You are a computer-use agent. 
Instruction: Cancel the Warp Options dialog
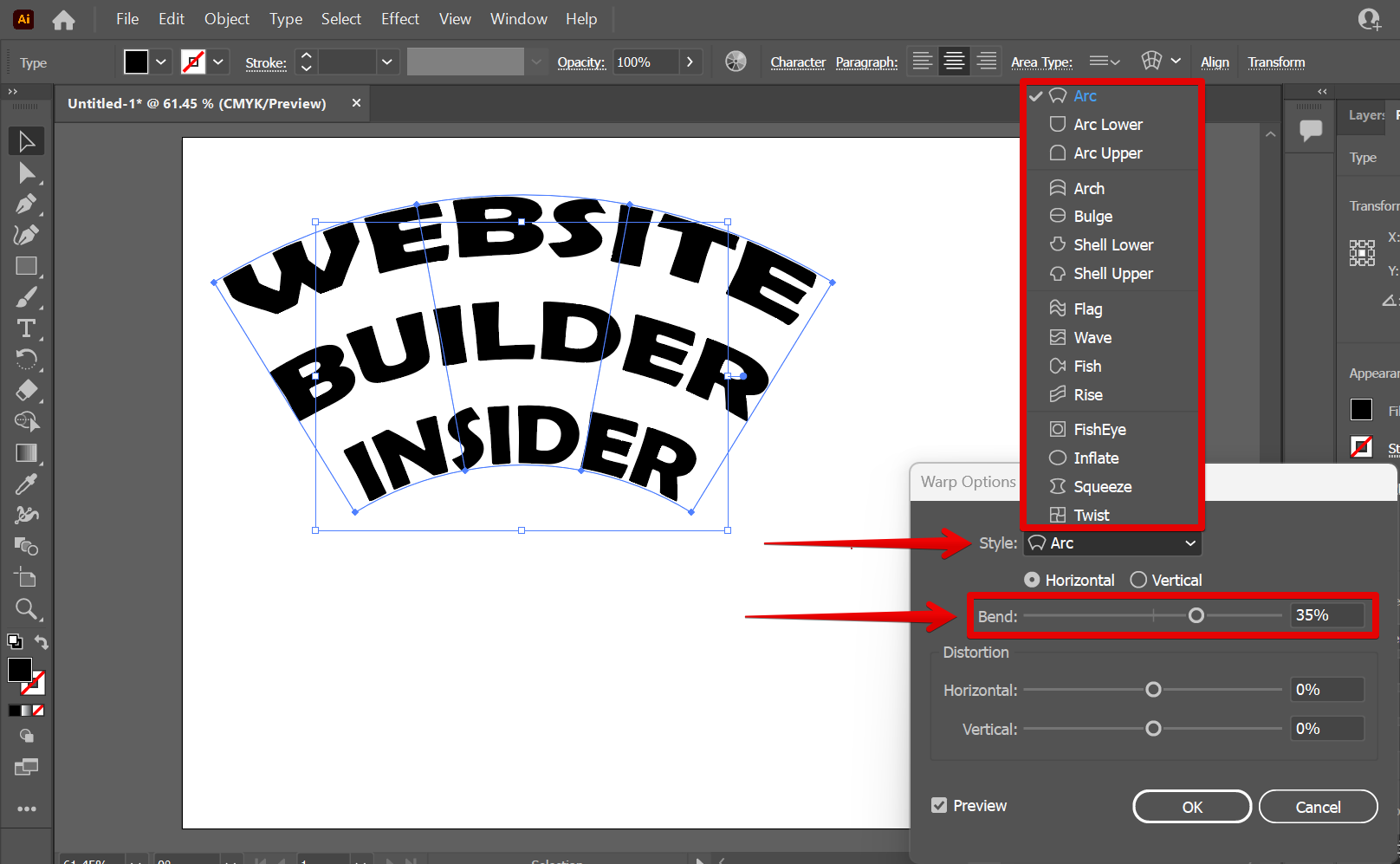[1318, 807]
